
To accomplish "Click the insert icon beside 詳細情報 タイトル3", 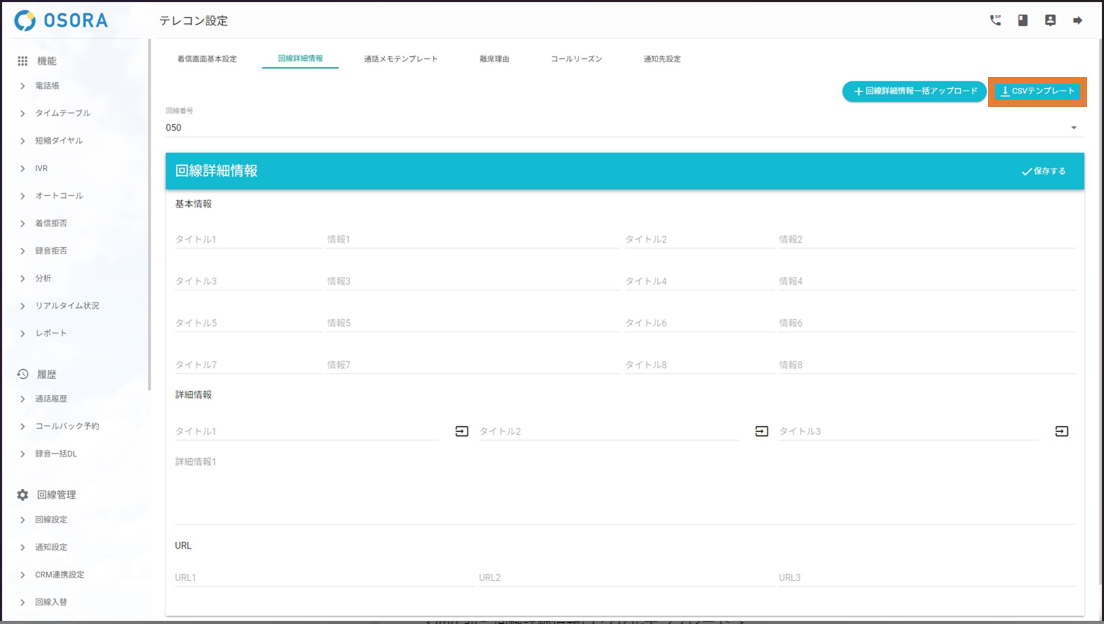I will click(x=1062, y=431).
